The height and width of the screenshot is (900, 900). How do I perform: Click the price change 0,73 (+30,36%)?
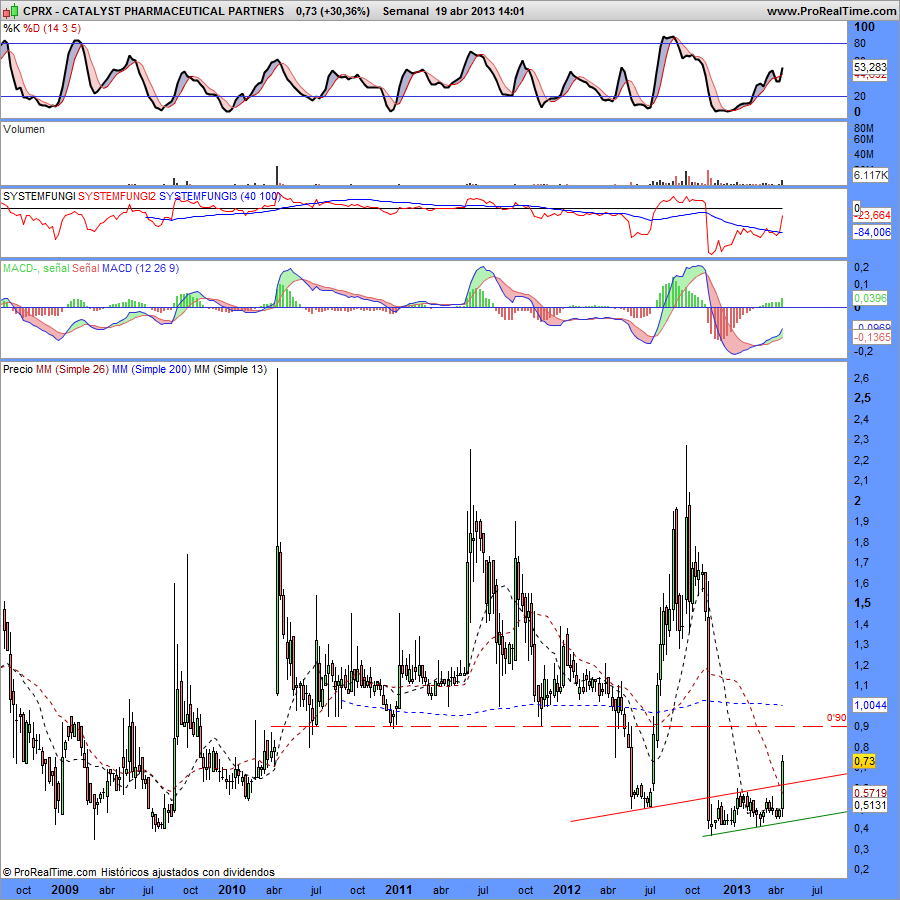click(333, 11)
